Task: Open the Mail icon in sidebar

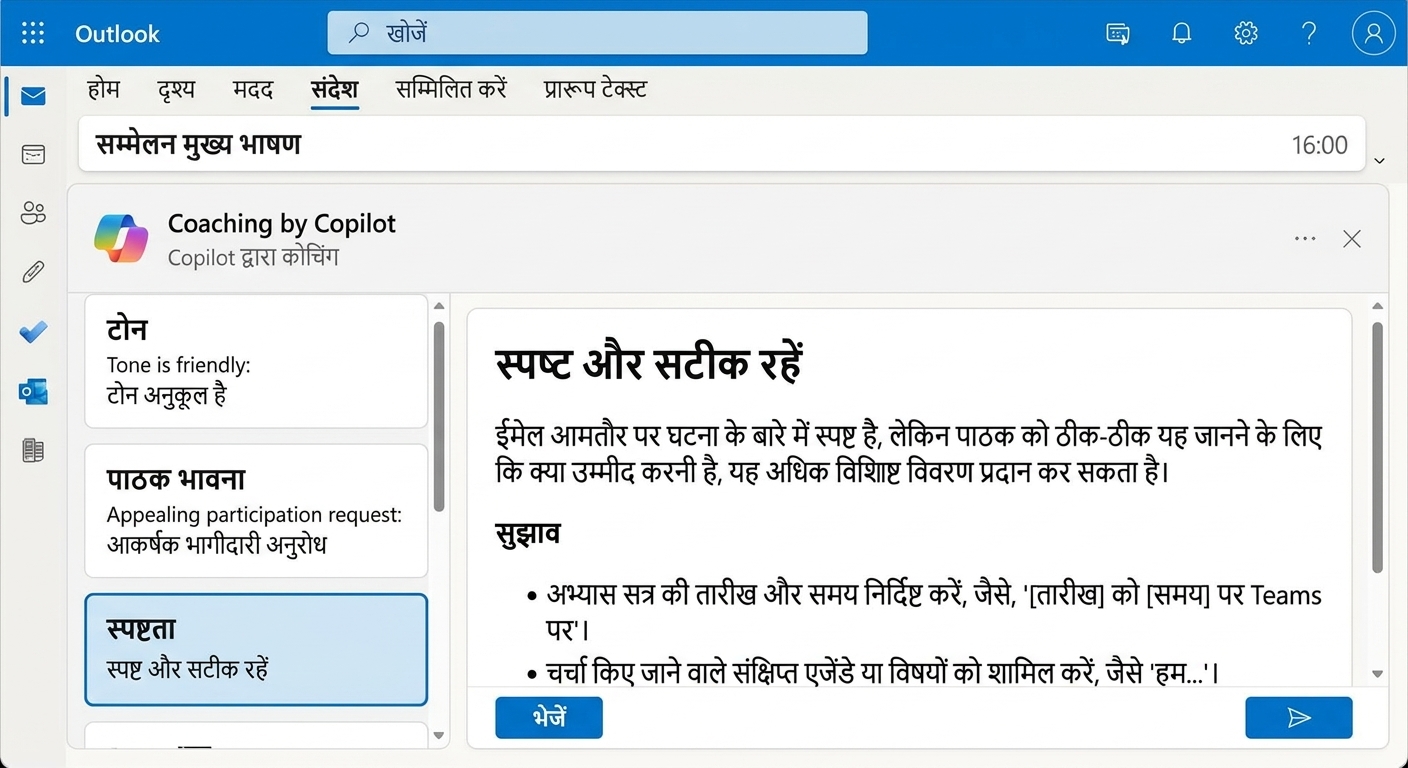Action: click(33, 96)
